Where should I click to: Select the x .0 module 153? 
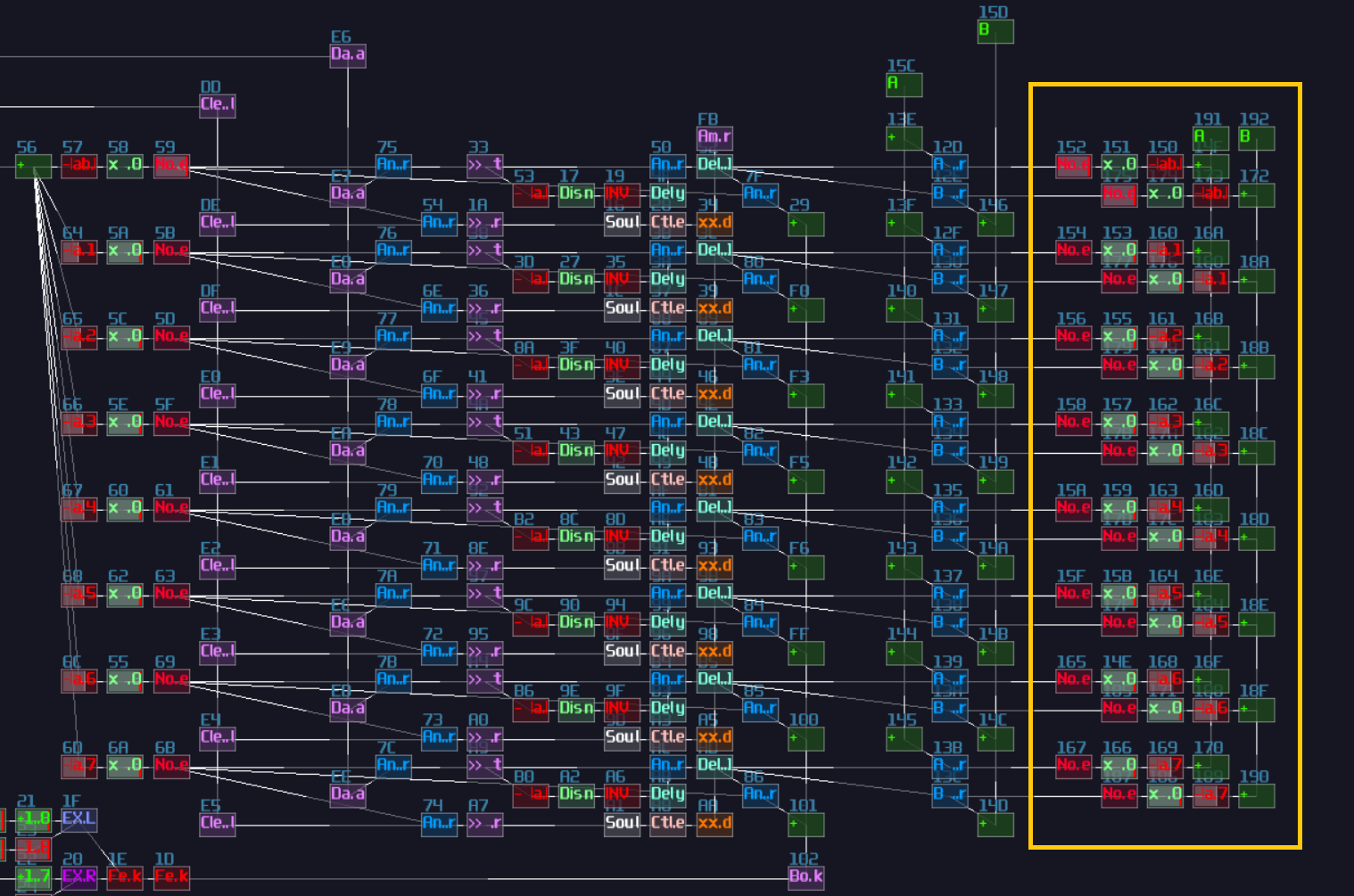click(1119, 251)
